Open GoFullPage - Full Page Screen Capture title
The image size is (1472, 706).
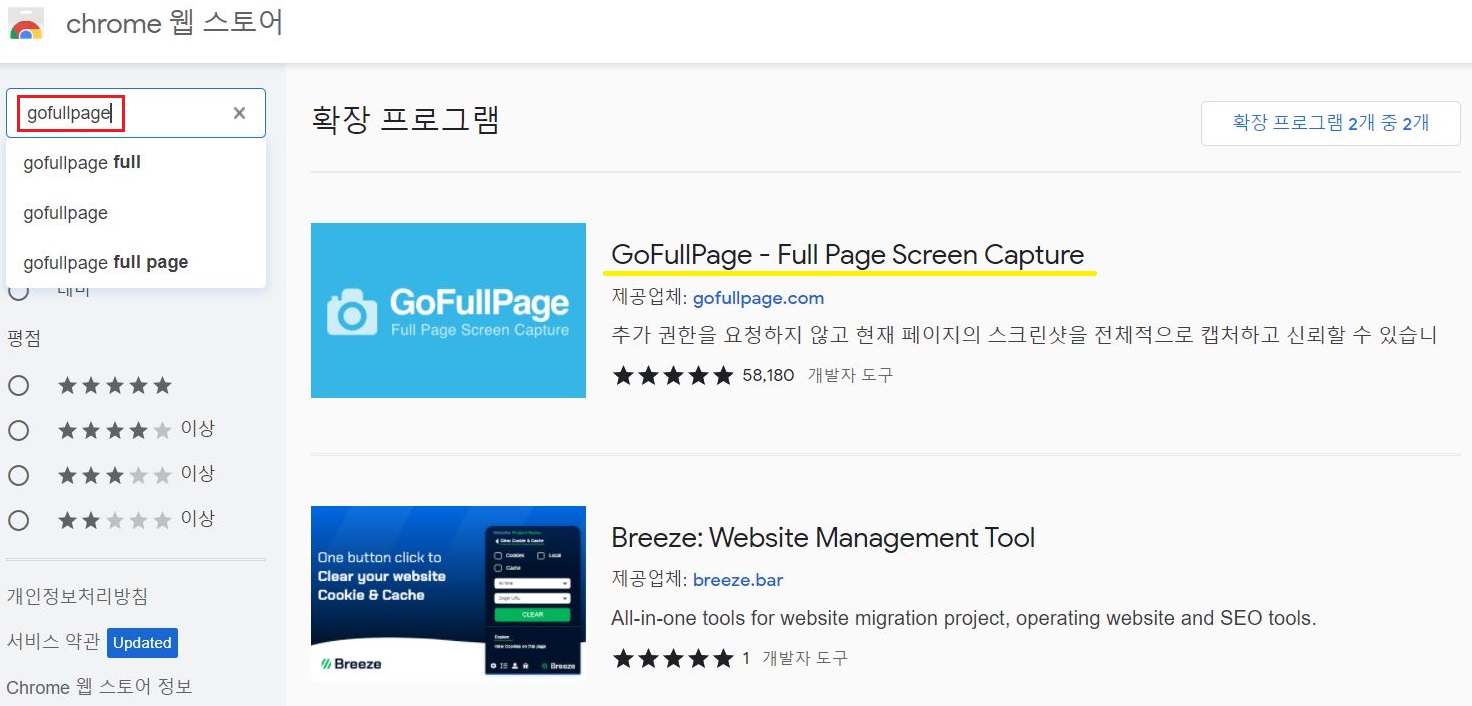click(848, 255)
